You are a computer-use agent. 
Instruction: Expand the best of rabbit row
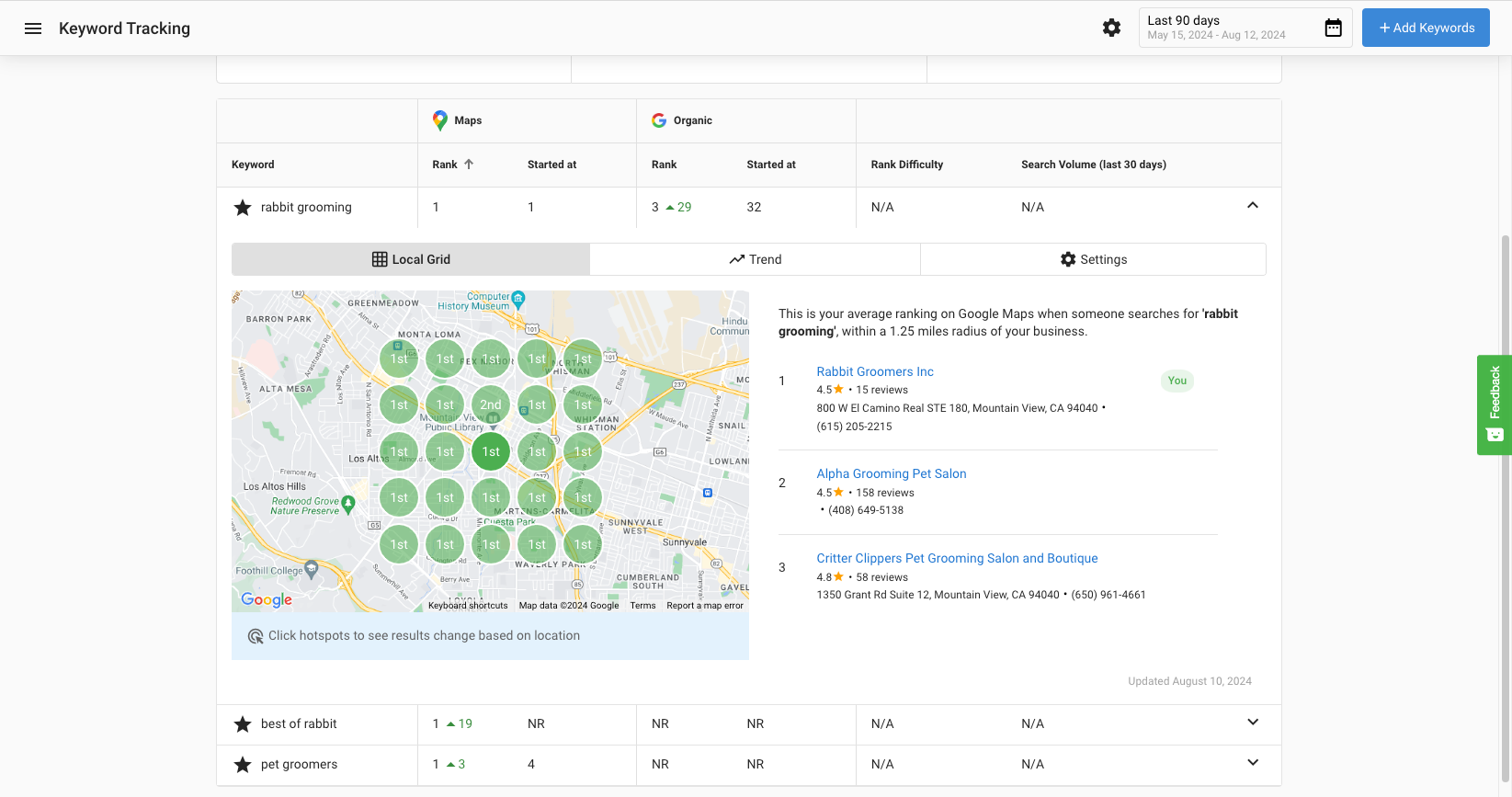[x=1252, y=723]
